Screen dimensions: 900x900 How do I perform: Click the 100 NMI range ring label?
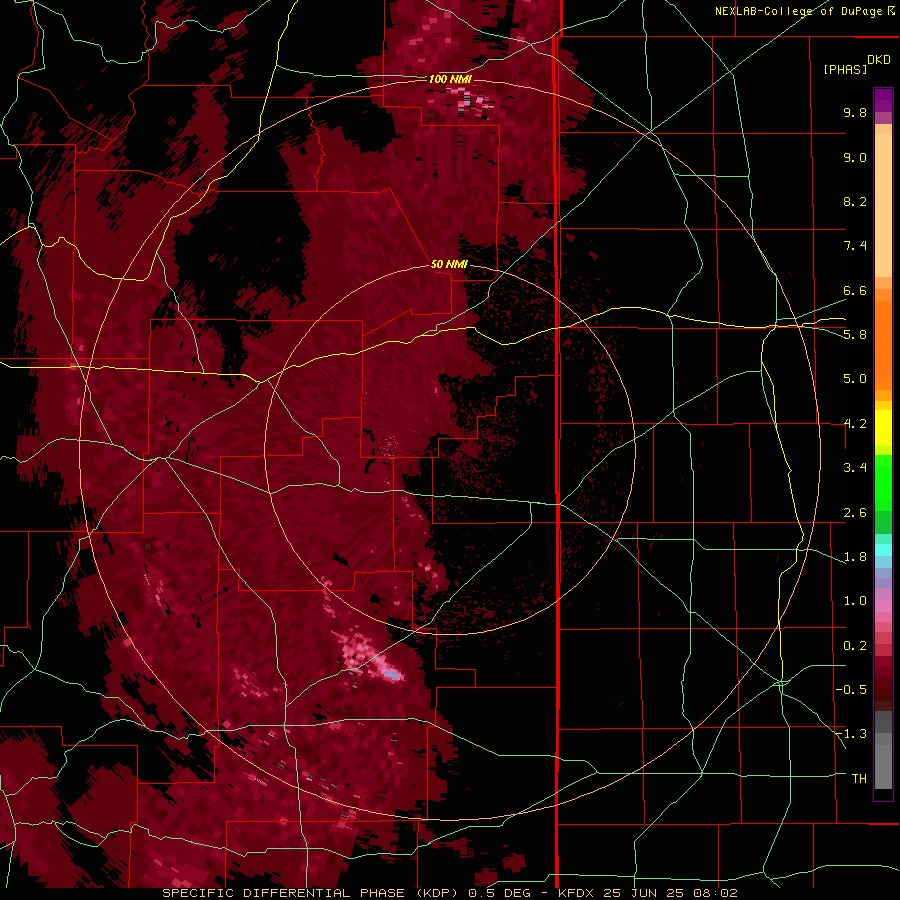(450, 79)
